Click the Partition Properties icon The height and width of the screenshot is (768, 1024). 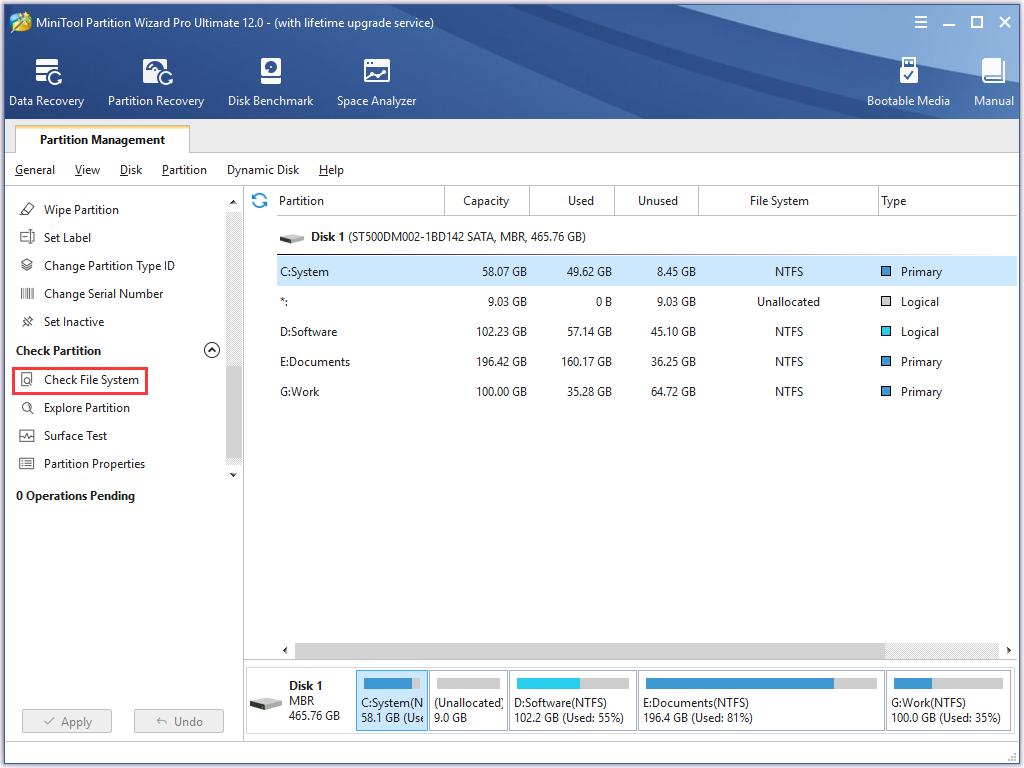27,464
